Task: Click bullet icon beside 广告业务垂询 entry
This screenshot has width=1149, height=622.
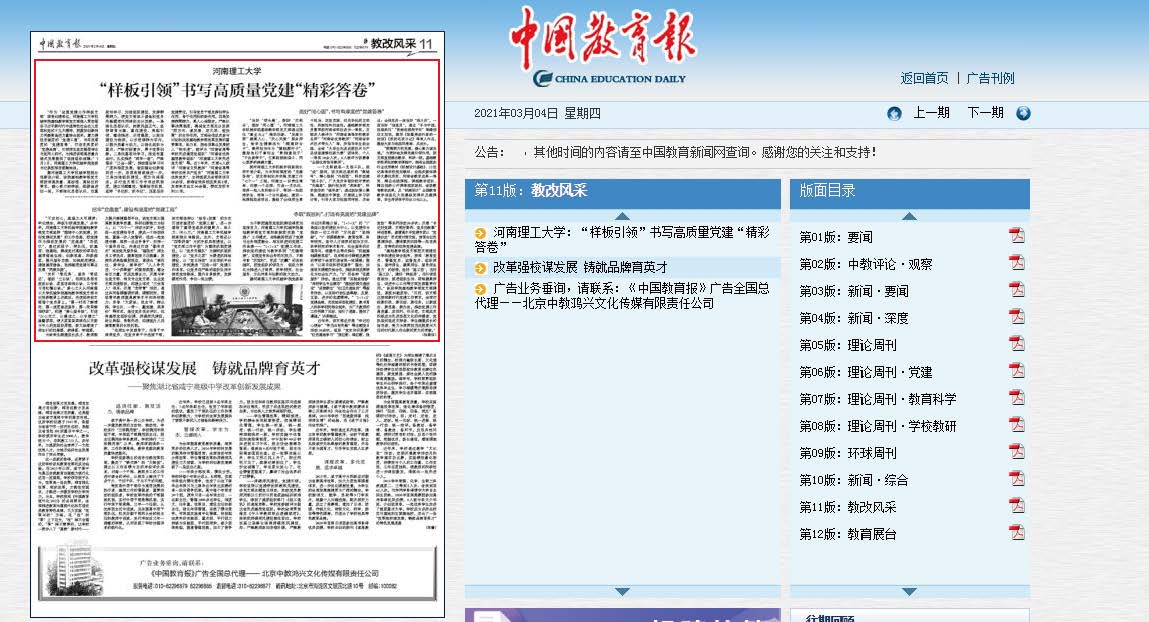Action: [481, 289]
